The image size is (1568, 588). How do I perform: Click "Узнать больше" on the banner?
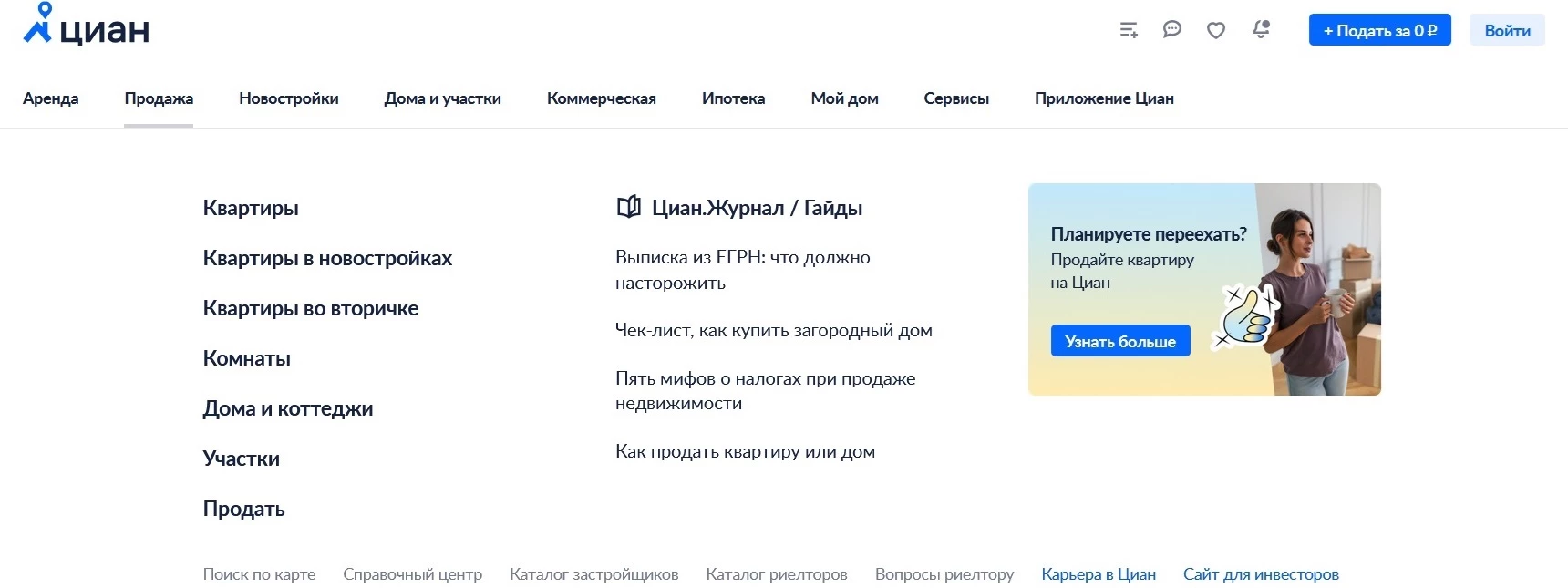[1120, 341]
